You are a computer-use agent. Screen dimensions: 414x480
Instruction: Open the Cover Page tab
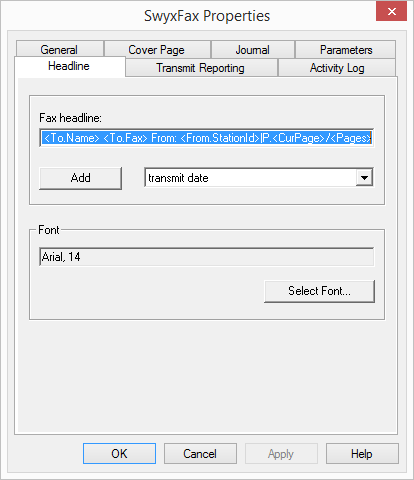tap(157, 49)
